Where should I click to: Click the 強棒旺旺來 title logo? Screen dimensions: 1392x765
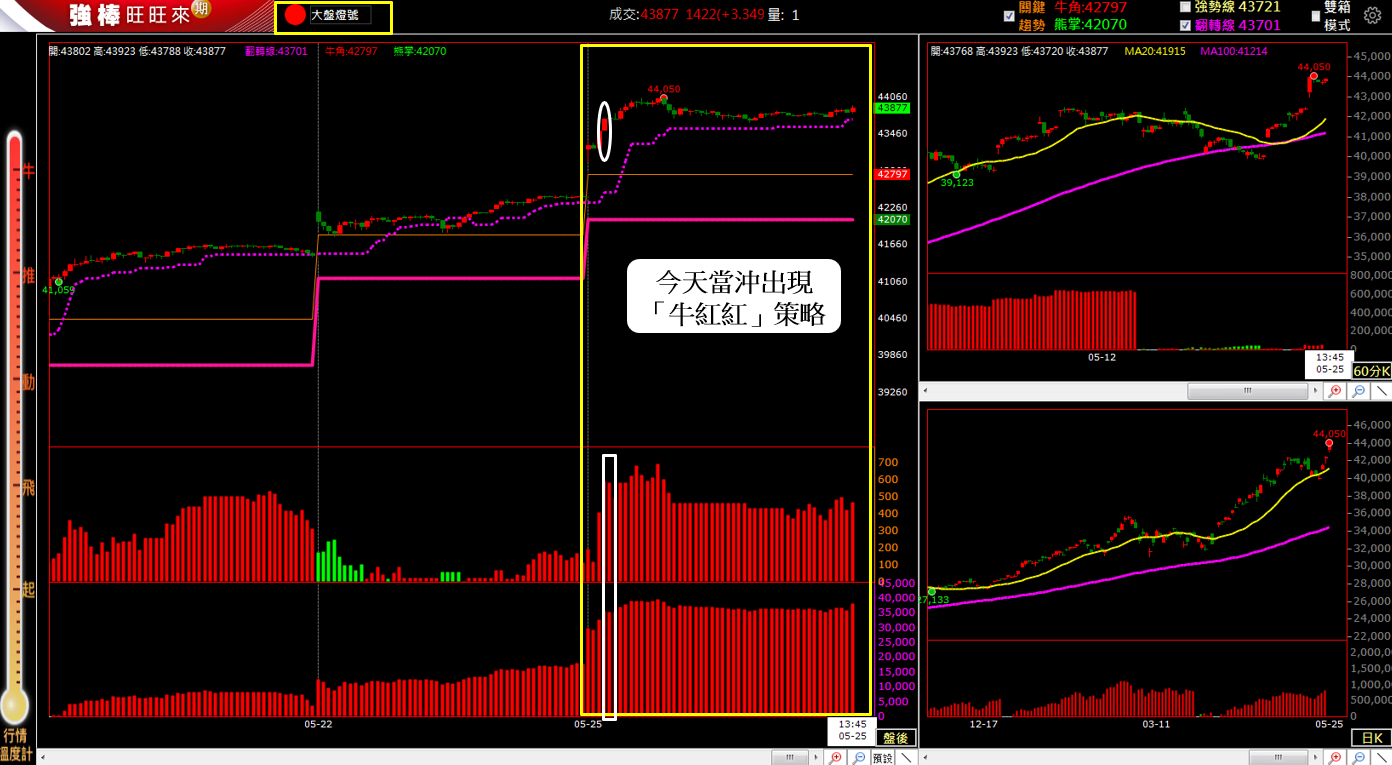[x=128, y=15]
